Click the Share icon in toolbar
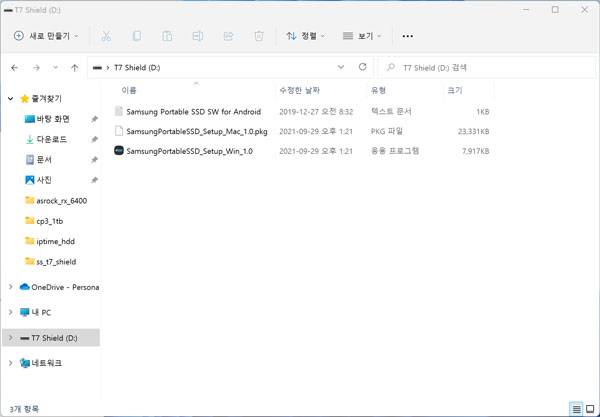Image resolution: width=600 pixels, height=417 pixels. coord(227,36)
